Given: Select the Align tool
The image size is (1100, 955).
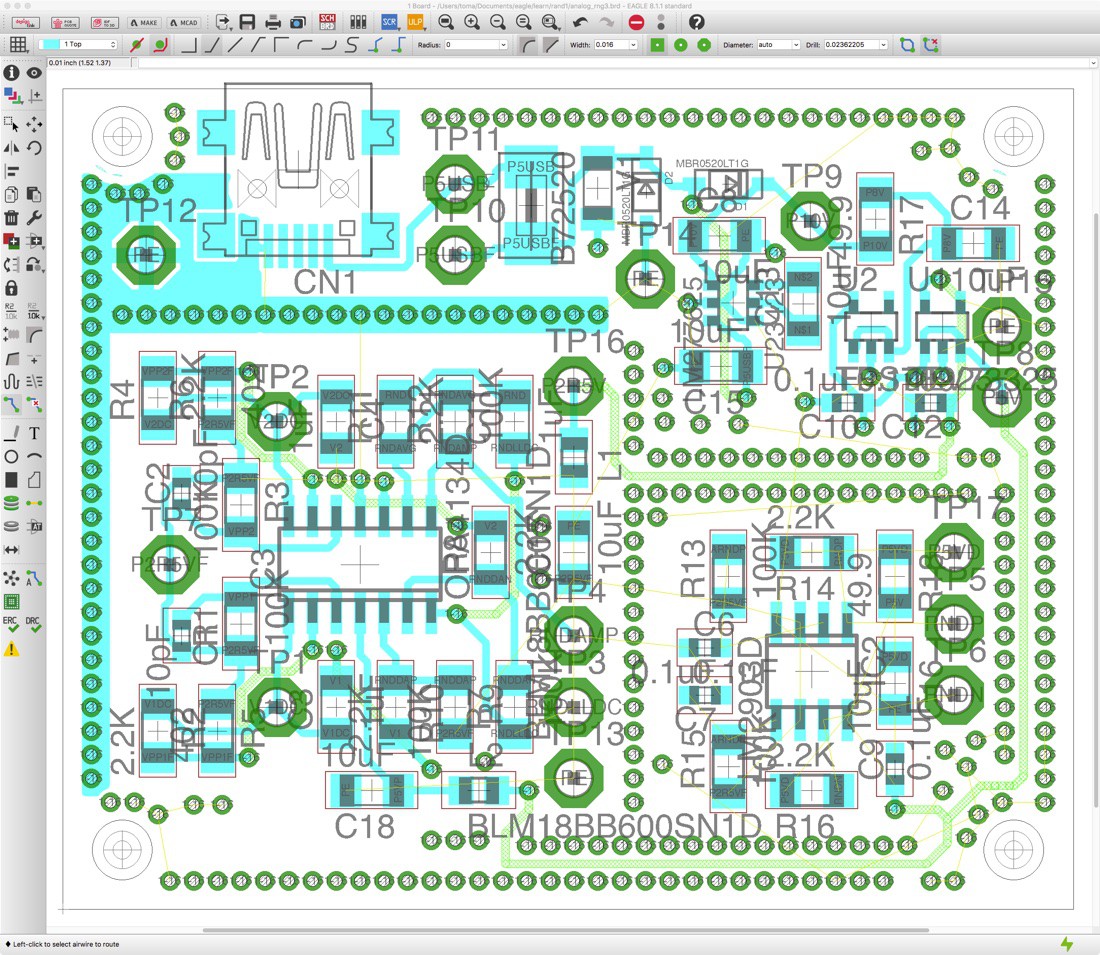Looking at the screenshot, I should tap(11, 171).
